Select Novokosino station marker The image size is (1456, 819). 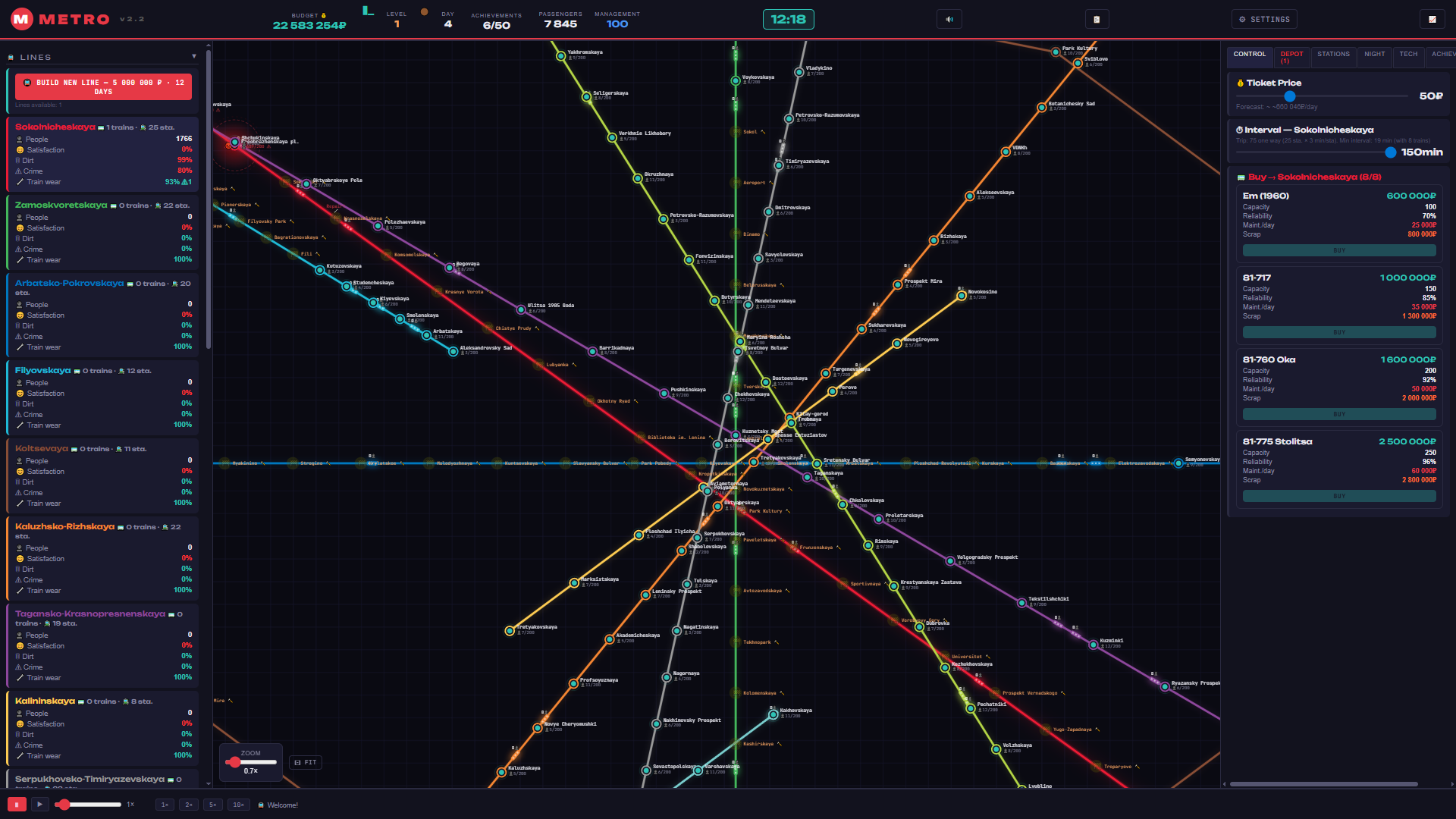point(961,296)
